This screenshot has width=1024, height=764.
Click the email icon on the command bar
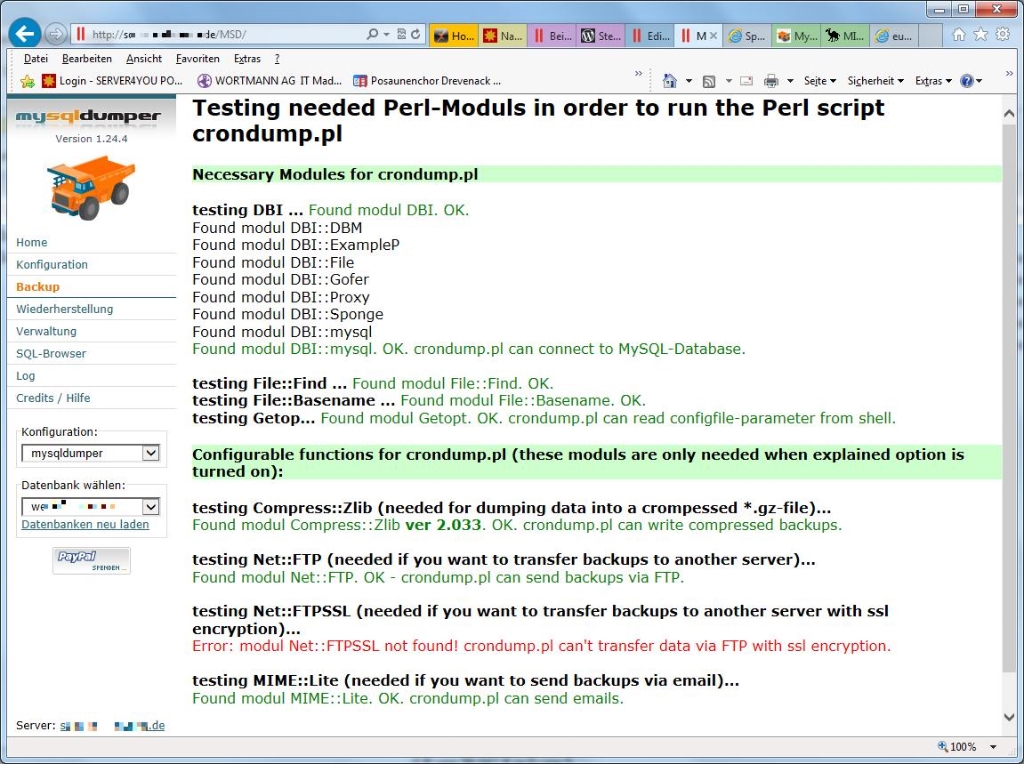click(x=746, y=80)
